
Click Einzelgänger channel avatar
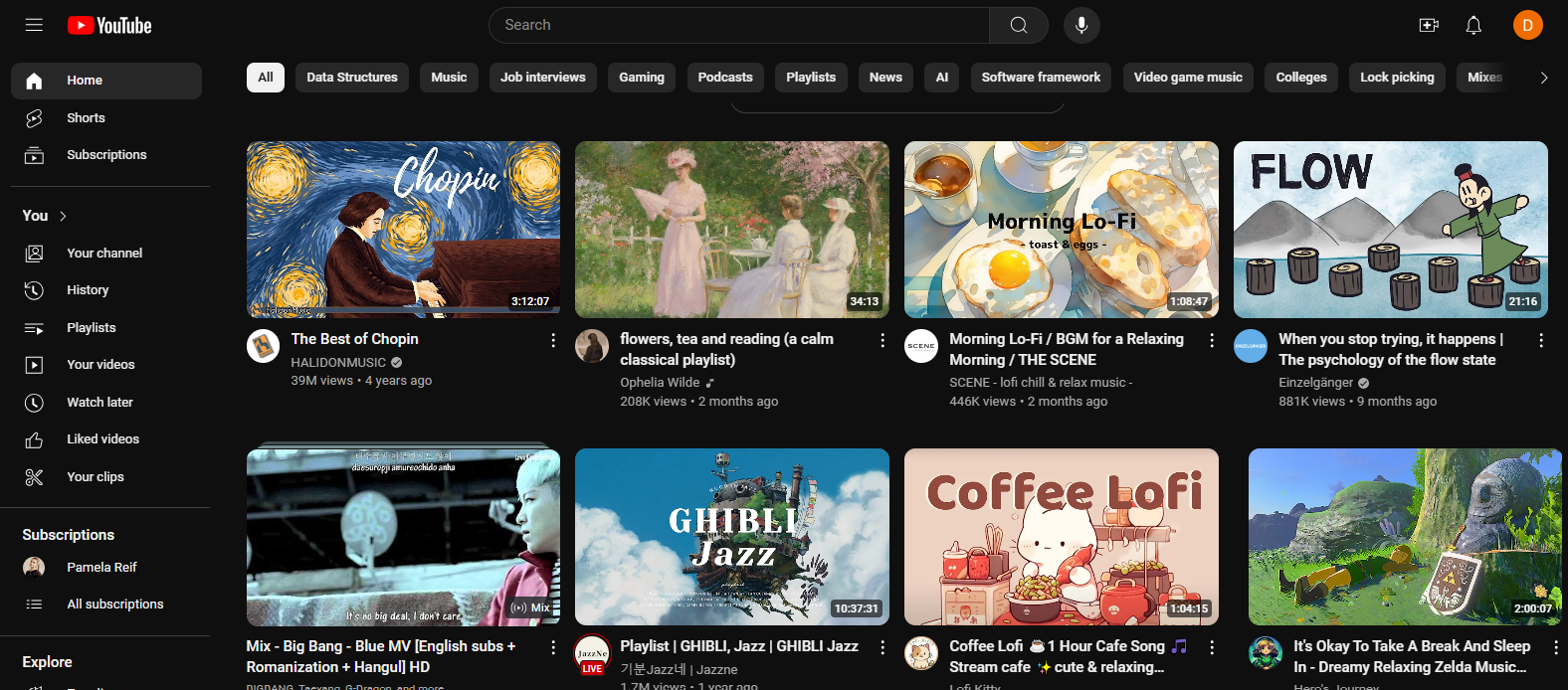[1251, 346]
